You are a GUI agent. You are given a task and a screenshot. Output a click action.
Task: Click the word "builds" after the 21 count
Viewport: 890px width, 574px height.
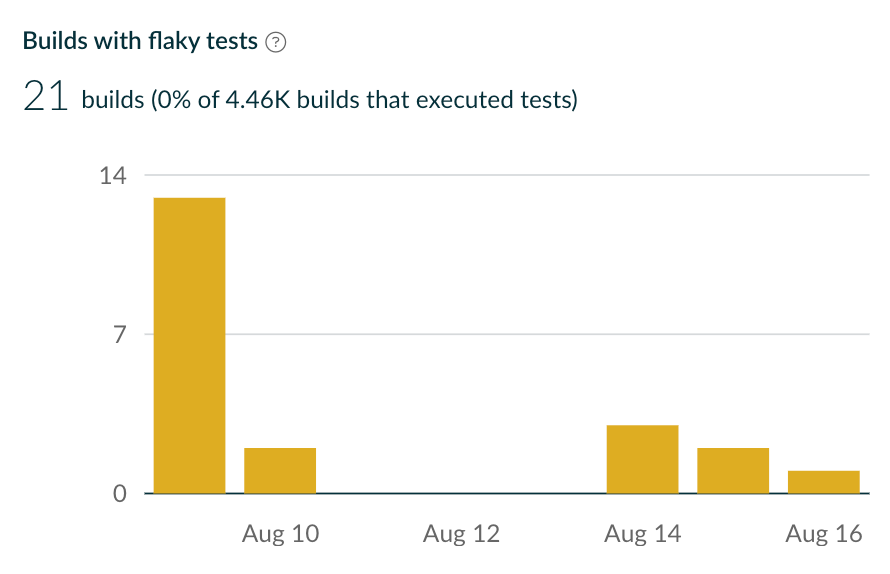[113, 100]
